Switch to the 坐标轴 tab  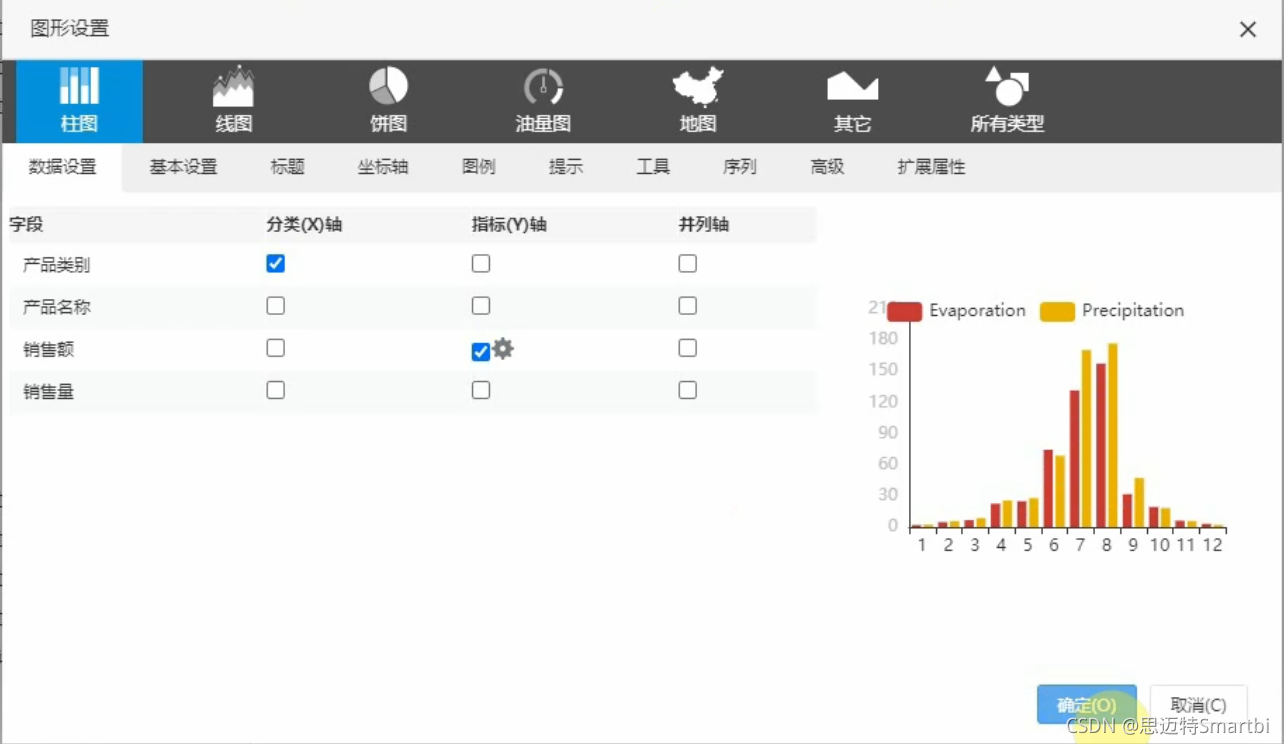381,166
